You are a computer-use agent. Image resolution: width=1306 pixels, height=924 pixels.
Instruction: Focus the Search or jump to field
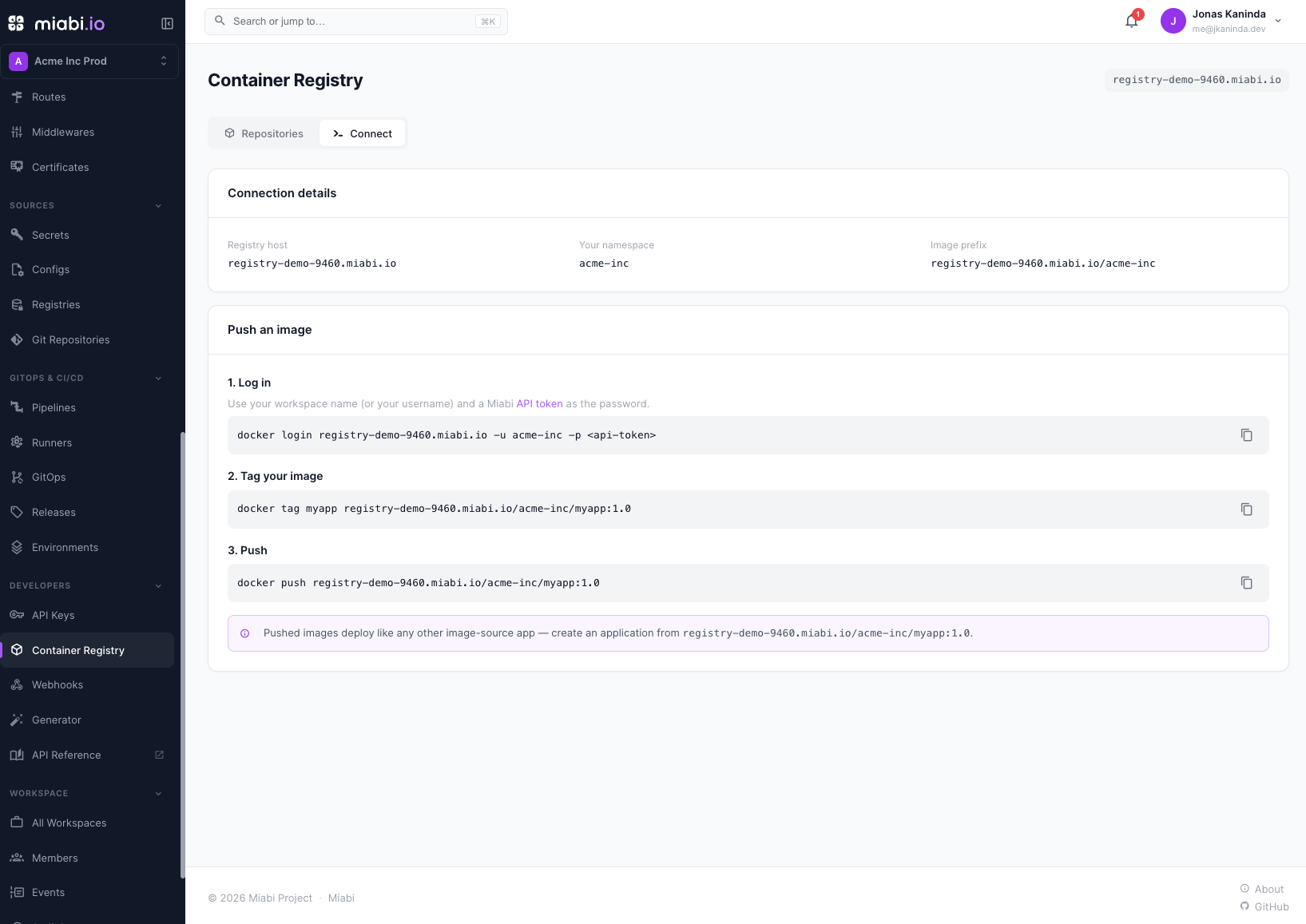tap(356, 22)
